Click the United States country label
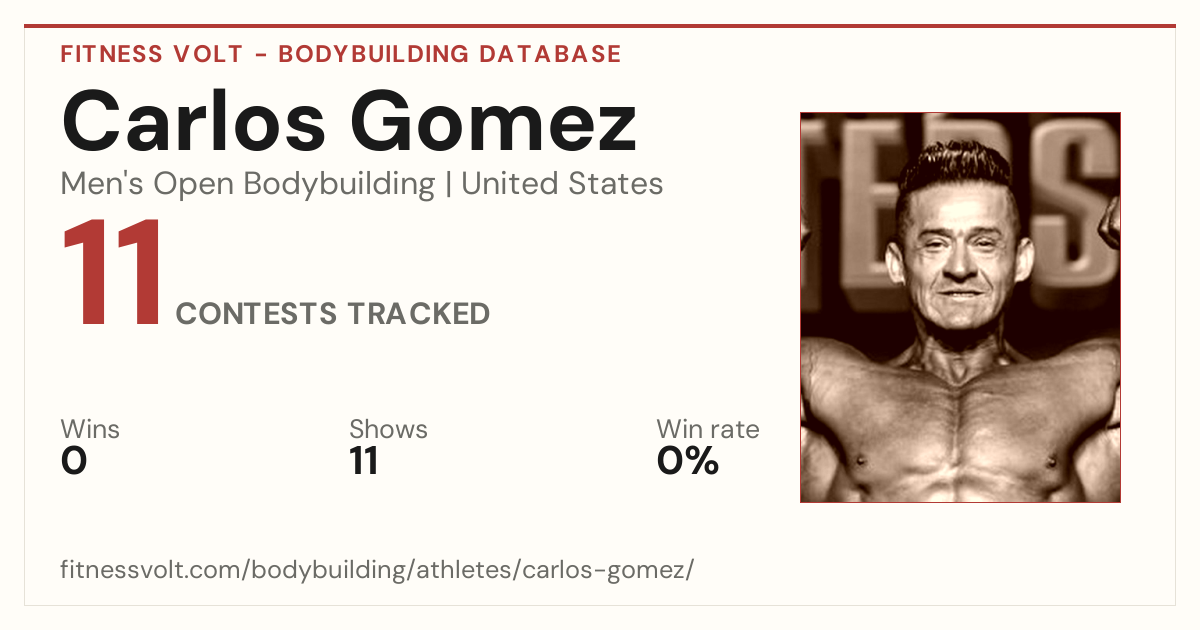The image size is (1200, 630). coord(562,184)
